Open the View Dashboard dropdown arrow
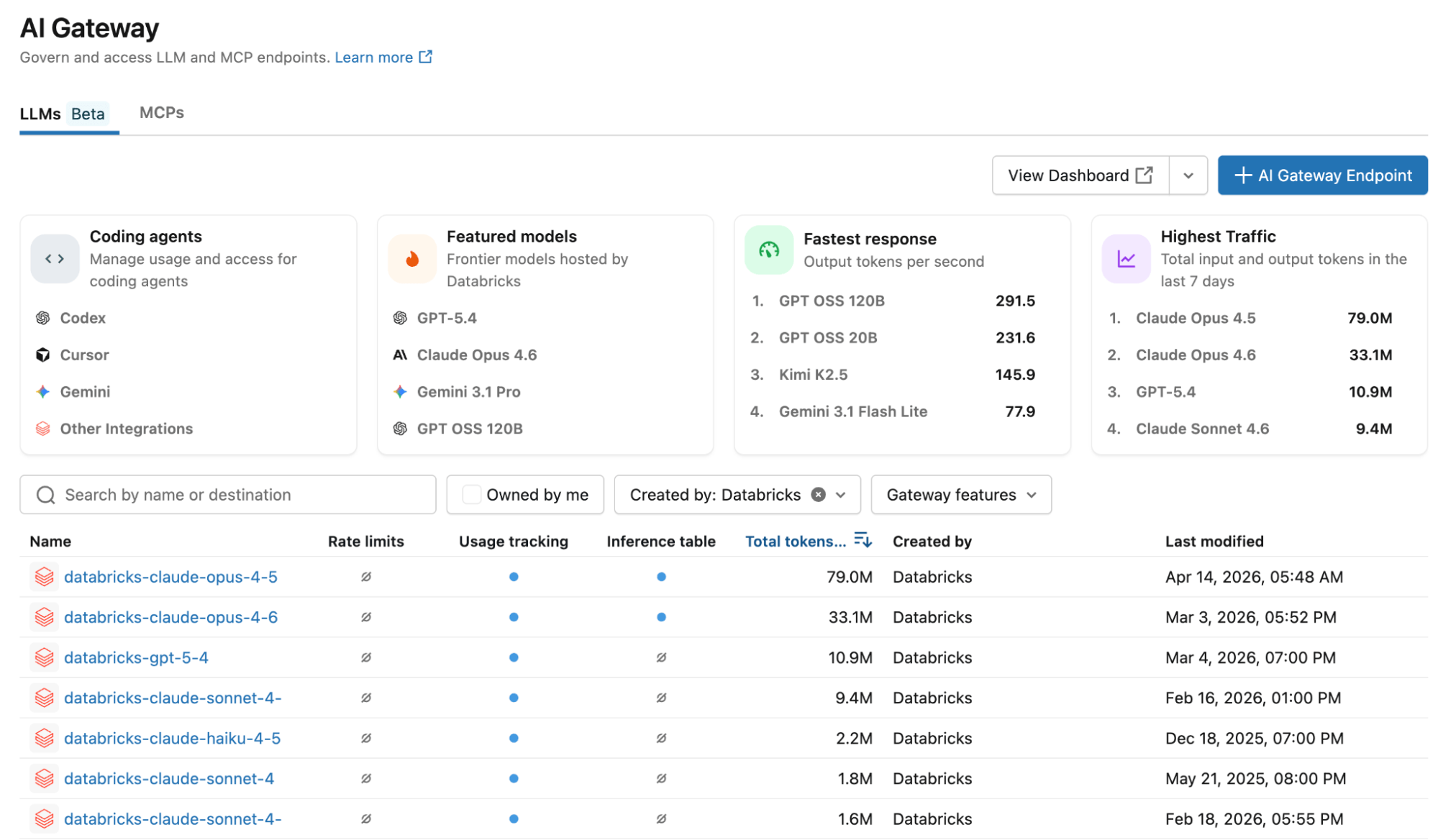Screen dimensions: 1438x840 tap(1188, 175)
